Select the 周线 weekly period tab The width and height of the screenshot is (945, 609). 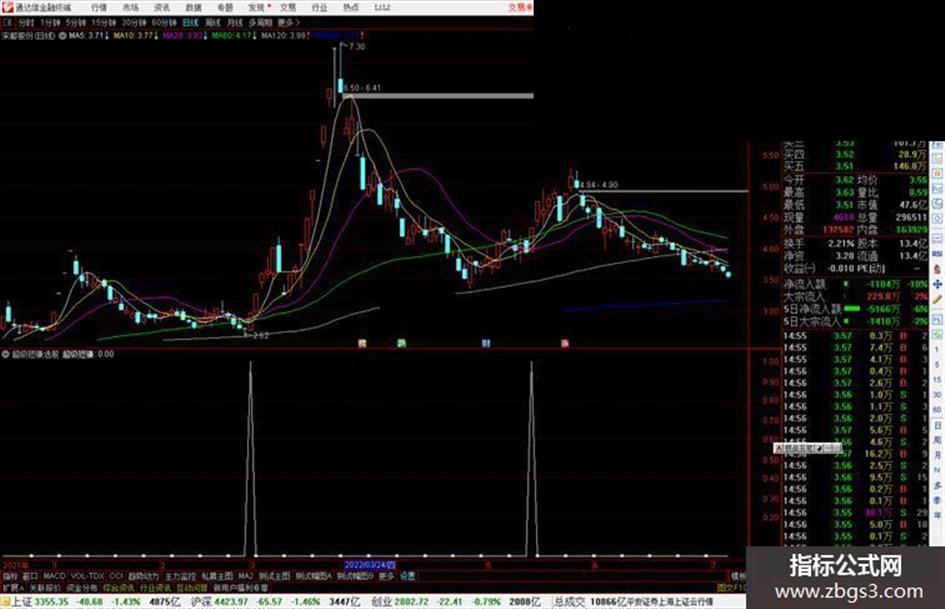pyautogui.click(x=213, y=23)
